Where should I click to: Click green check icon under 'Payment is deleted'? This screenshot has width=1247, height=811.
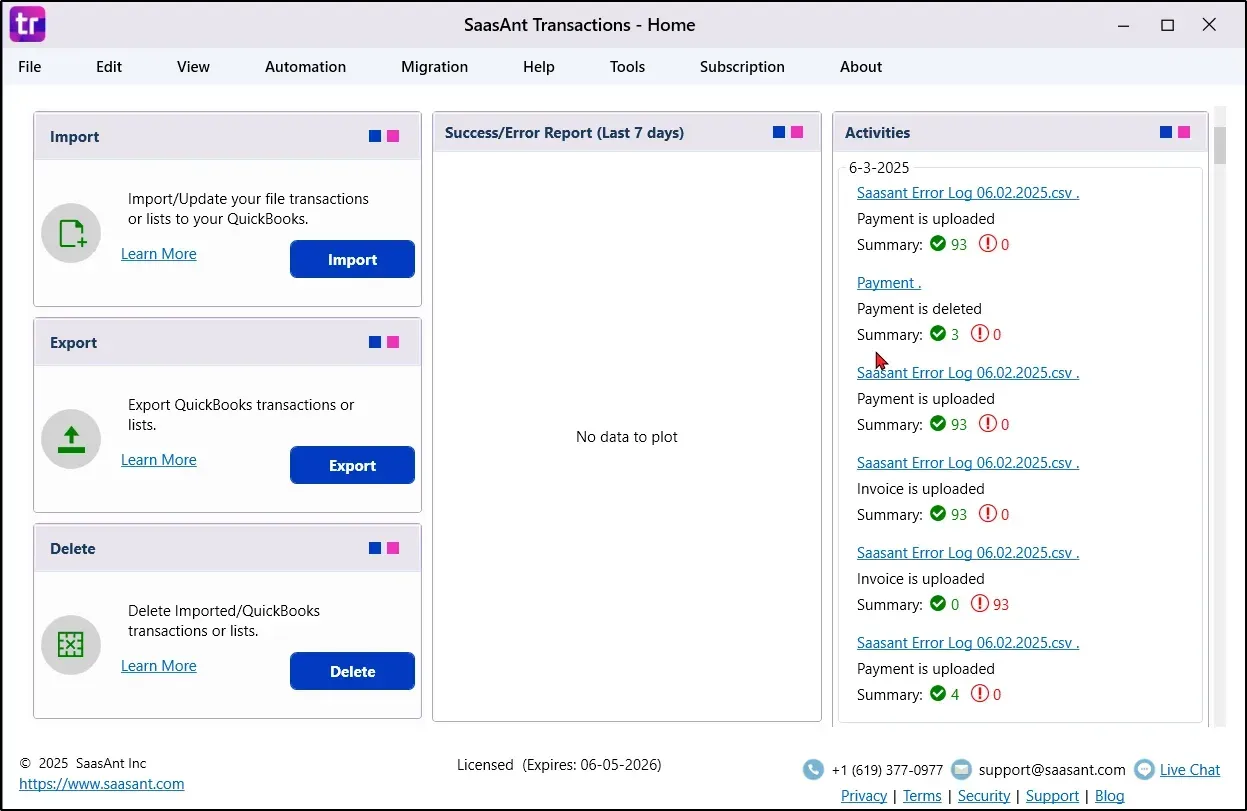[938, 334]
